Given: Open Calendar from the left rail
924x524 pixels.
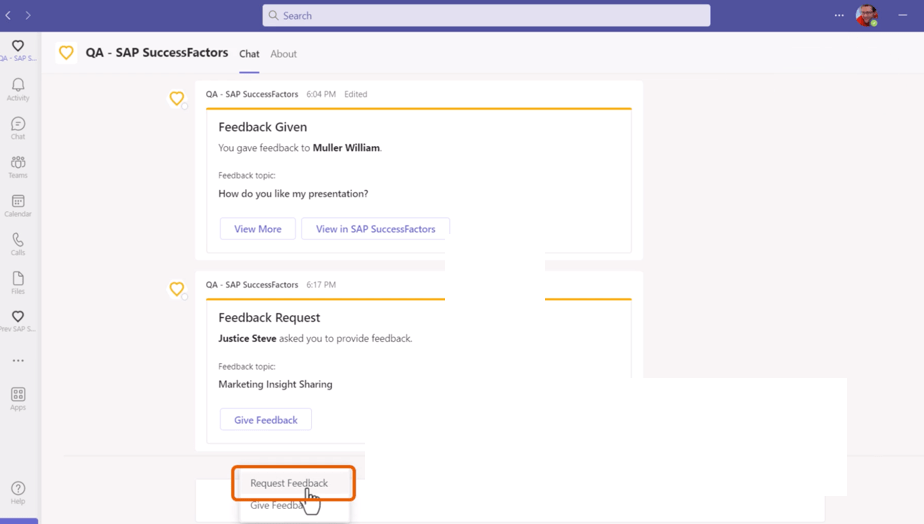Looking at the screenshot, I should [18, 205].
